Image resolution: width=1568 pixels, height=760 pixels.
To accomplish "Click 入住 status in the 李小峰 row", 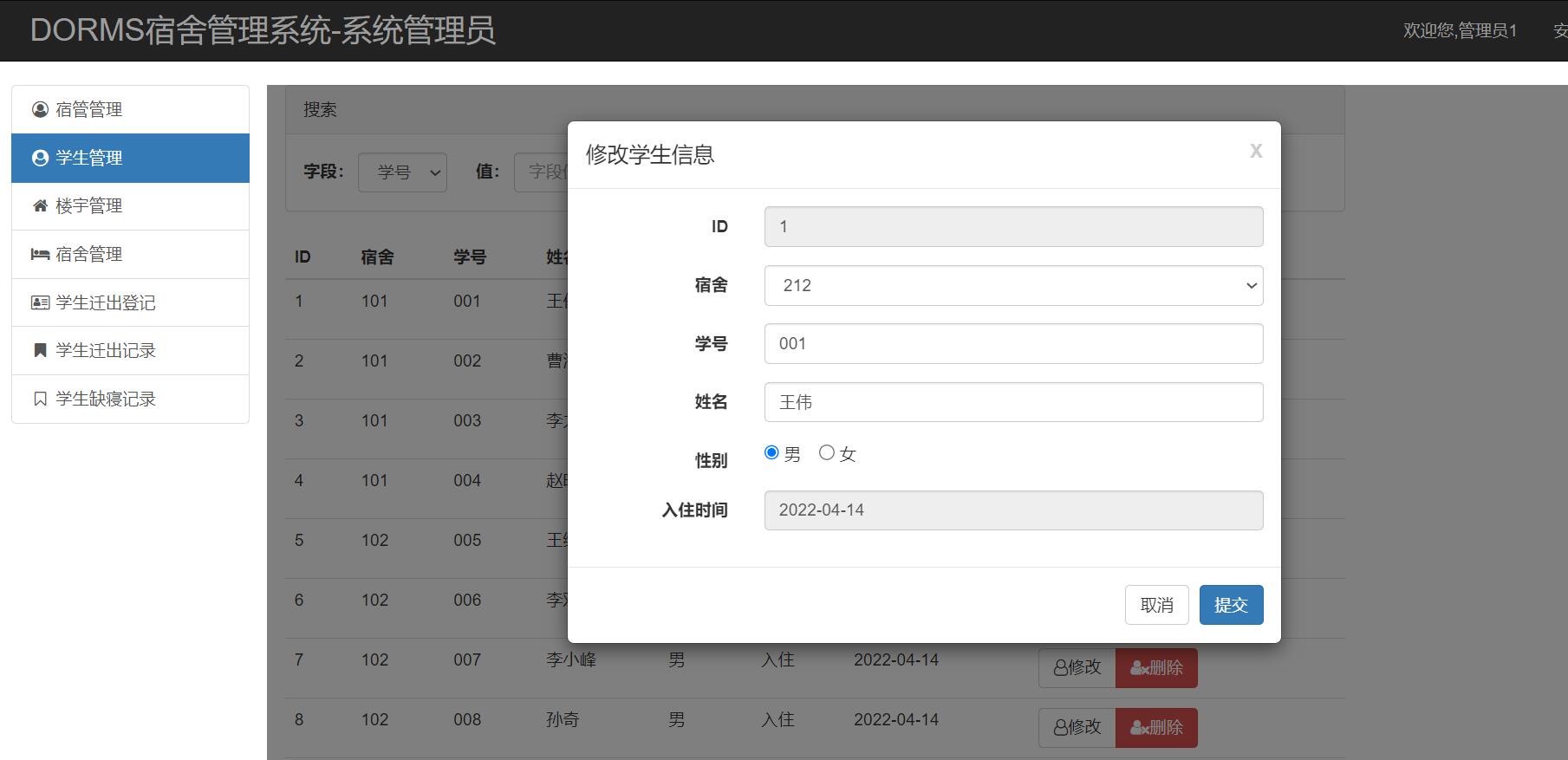I will (x=777, y=659).
